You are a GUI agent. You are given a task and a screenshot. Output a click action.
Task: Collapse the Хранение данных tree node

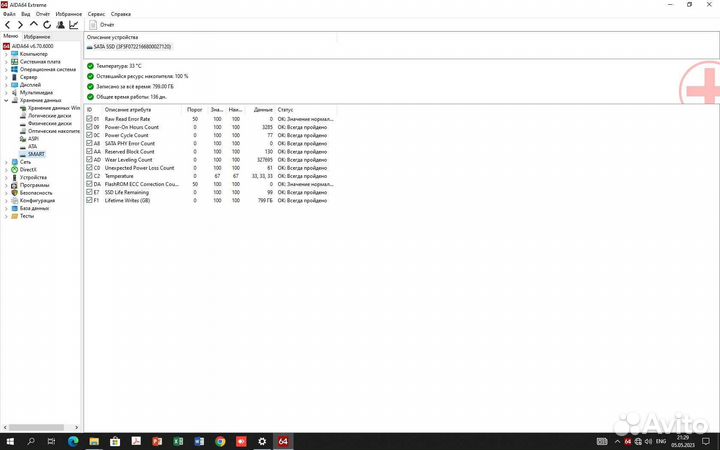[x=6, y=100]
